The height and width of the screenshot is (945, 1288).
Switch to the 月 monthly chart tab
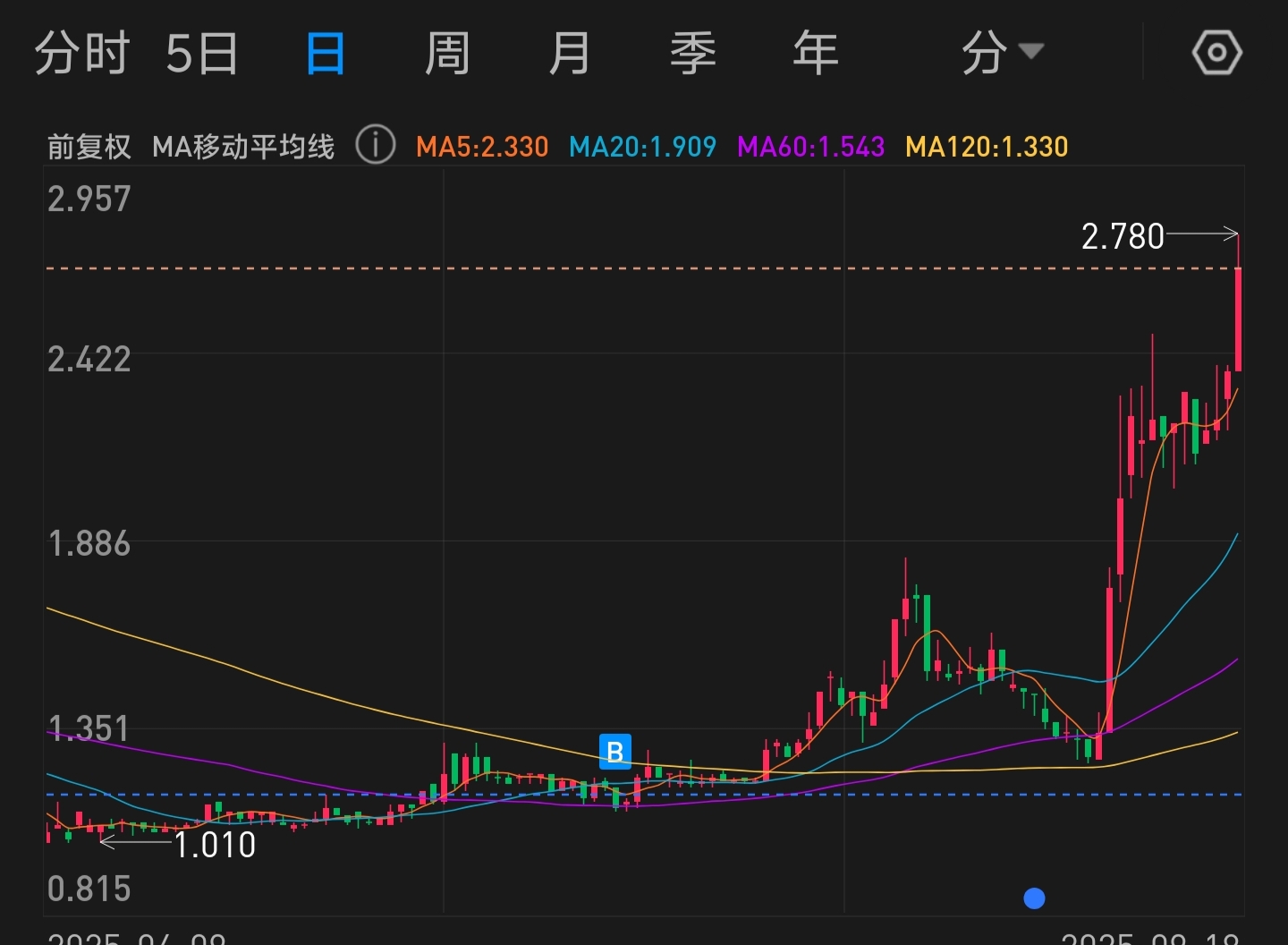(570, 53)
